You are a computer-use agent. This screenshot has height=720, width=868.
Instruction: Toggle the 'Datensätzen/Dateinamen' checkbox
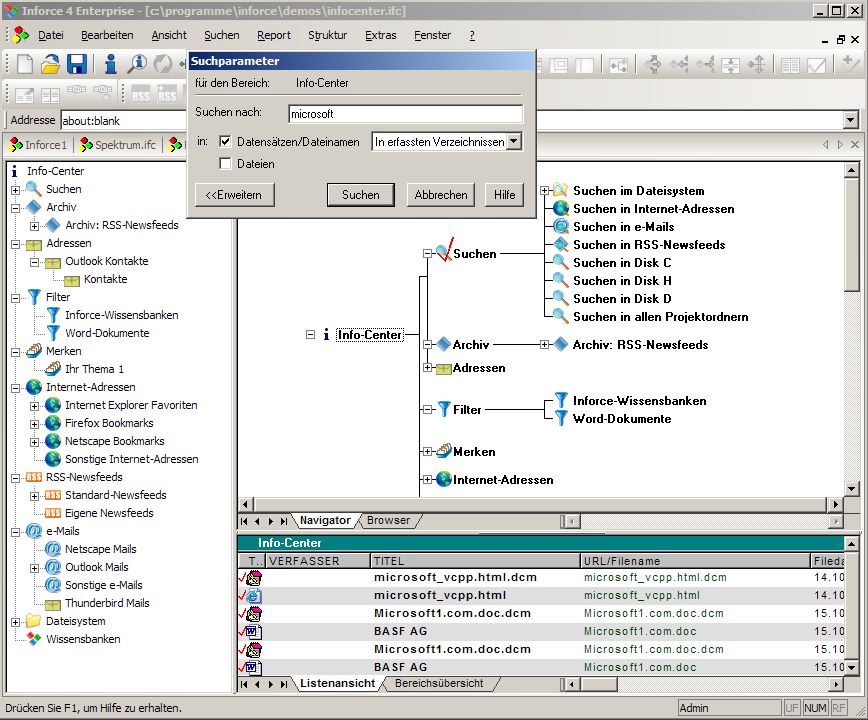click(226, 142)
